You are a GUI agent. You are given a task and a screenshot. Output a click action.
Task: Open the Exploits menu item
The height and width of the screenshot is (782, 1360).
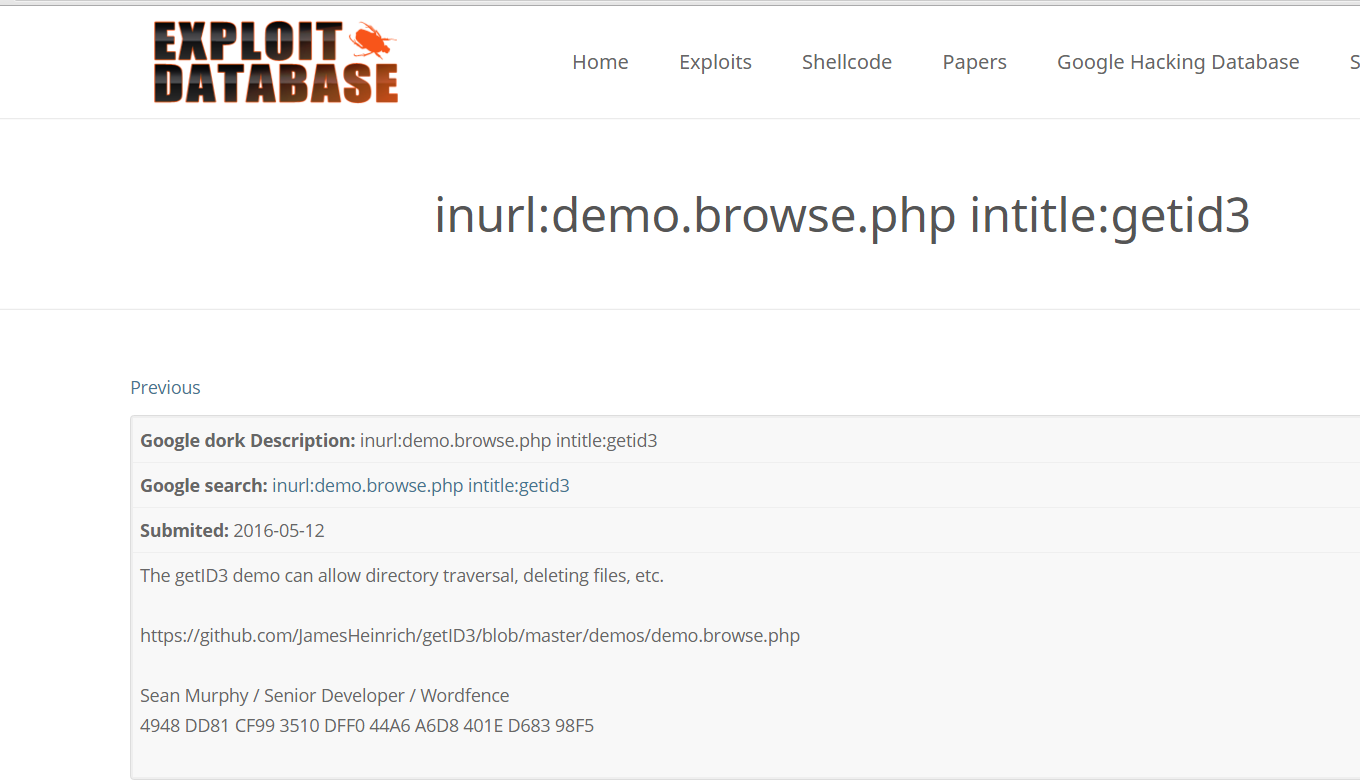[715, 62]
